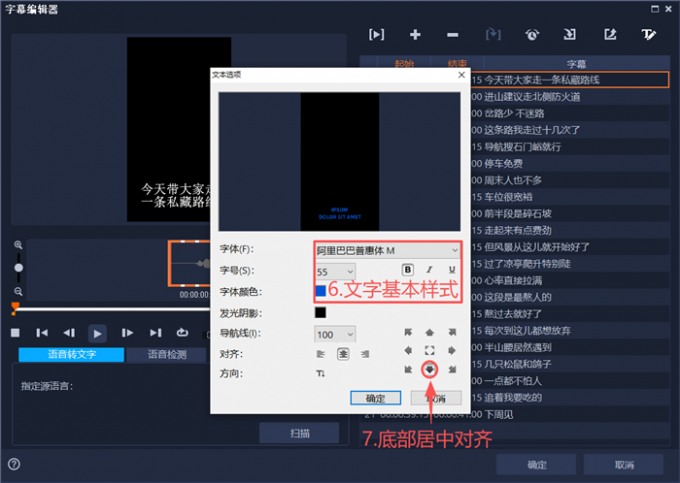Position text at middle right
Screen dimensions: 680x483
point(452,350)
